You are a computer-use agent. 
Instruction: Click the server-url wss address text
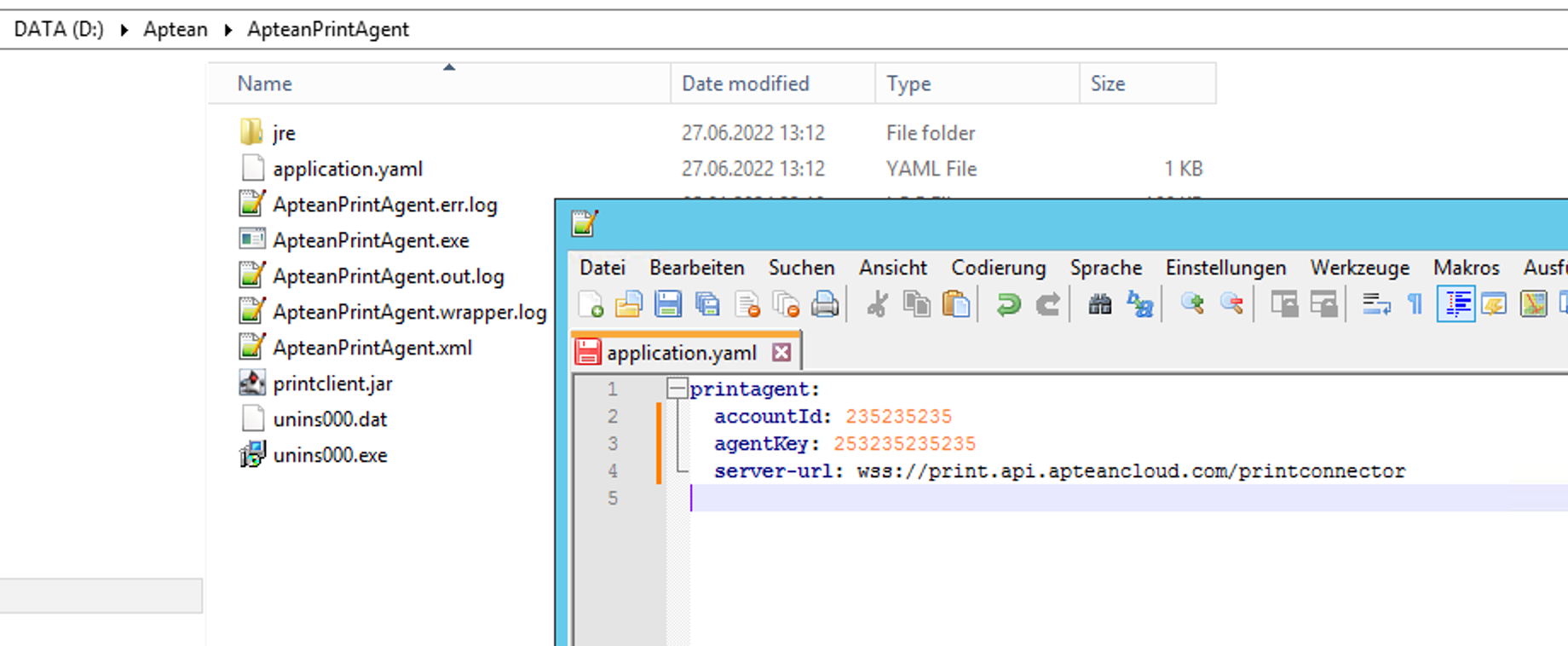pyautogui.click(x=1131, y=470)
